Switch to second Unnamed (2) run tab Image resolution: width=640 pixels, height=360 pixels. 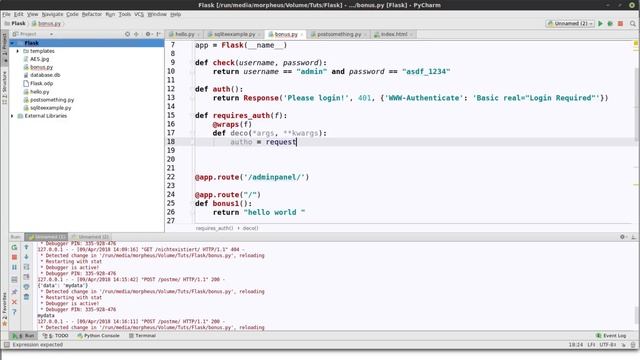coord(90,237)
